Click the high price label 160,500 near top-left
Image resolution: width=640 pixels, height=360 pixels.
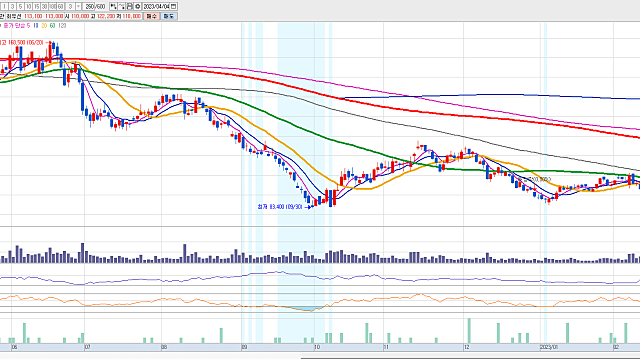[22, 42]
